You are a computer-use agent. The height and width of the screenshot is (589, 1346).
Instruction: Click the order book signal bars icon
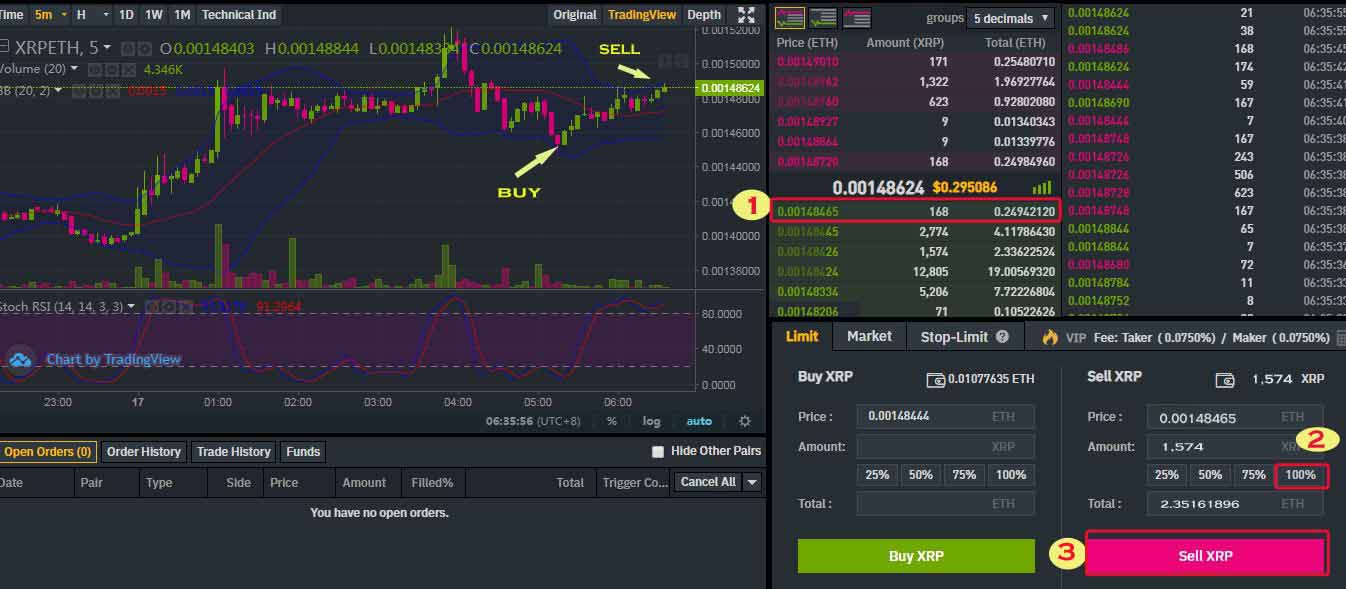point(1041,187)
